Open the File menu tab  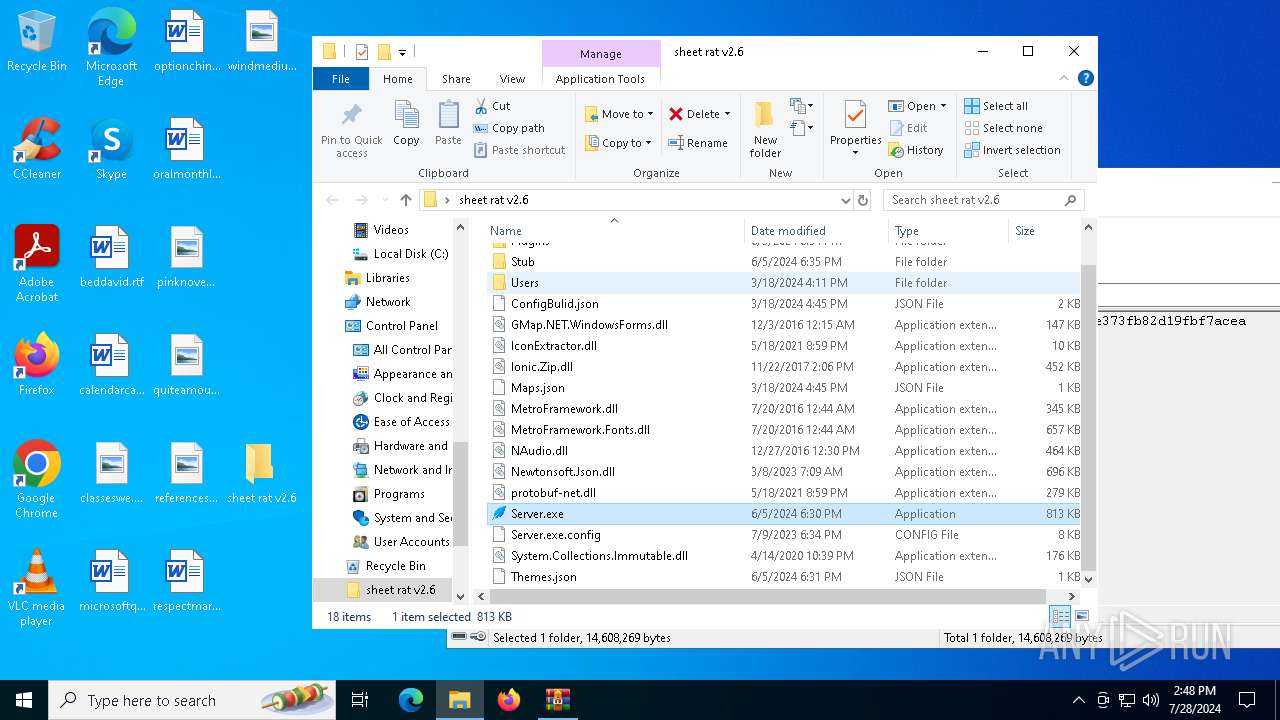click(x=341, y=79)
